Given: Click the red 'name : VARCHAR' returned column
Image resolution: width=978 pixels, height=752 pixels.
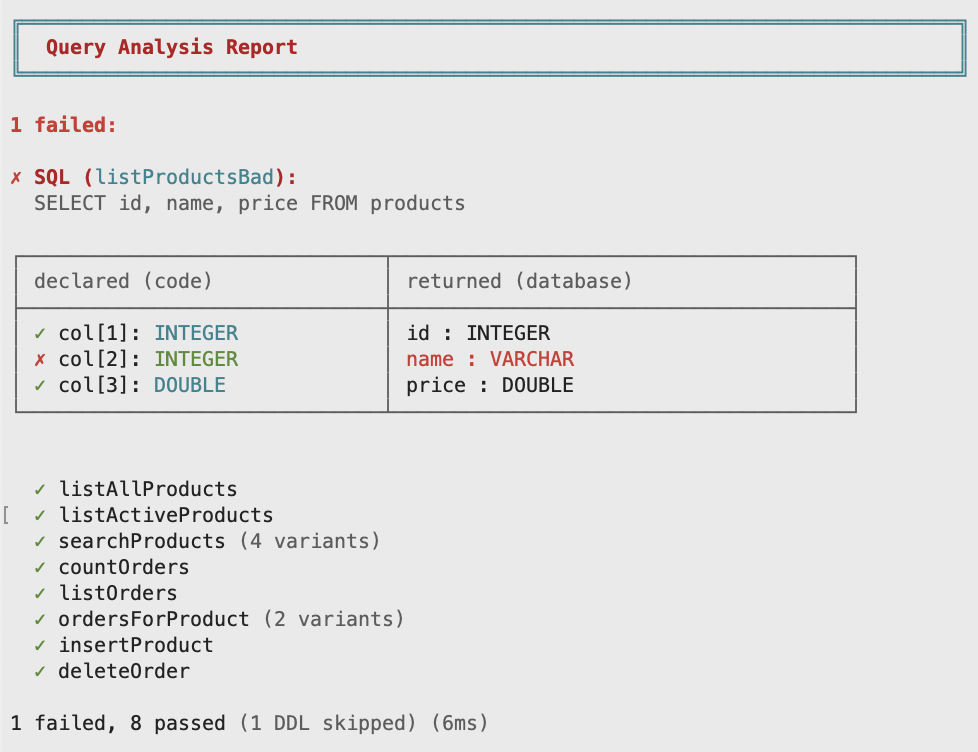Looking at the screenshot, I should click(490, 360).
